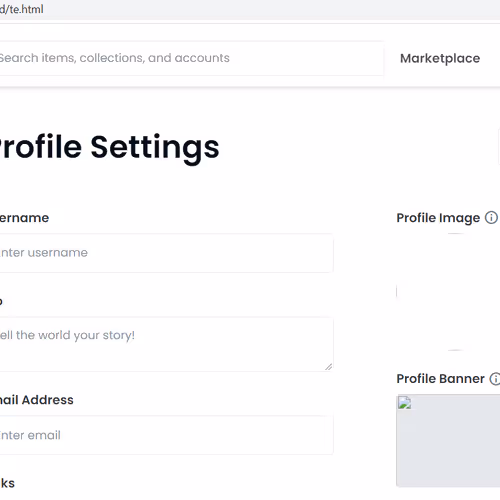Click the Email Address field label
Image resolution: width=500 pixels, height=500 pixels.
pyautogui.click(x=37, y=400)
